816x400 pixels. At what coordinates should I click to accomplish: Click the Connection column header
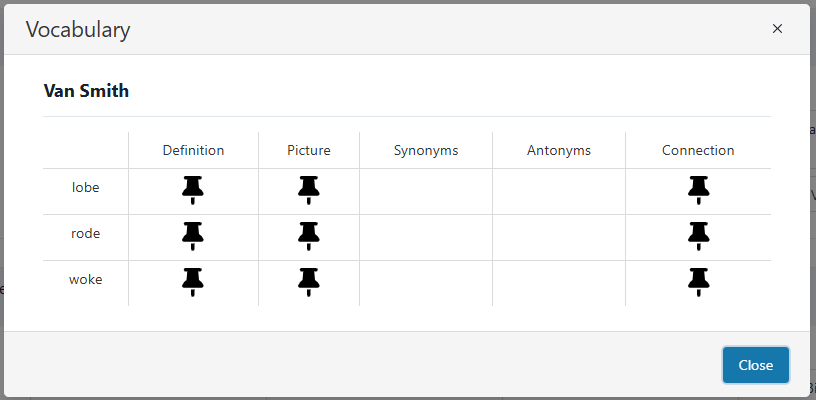[698, 150]
